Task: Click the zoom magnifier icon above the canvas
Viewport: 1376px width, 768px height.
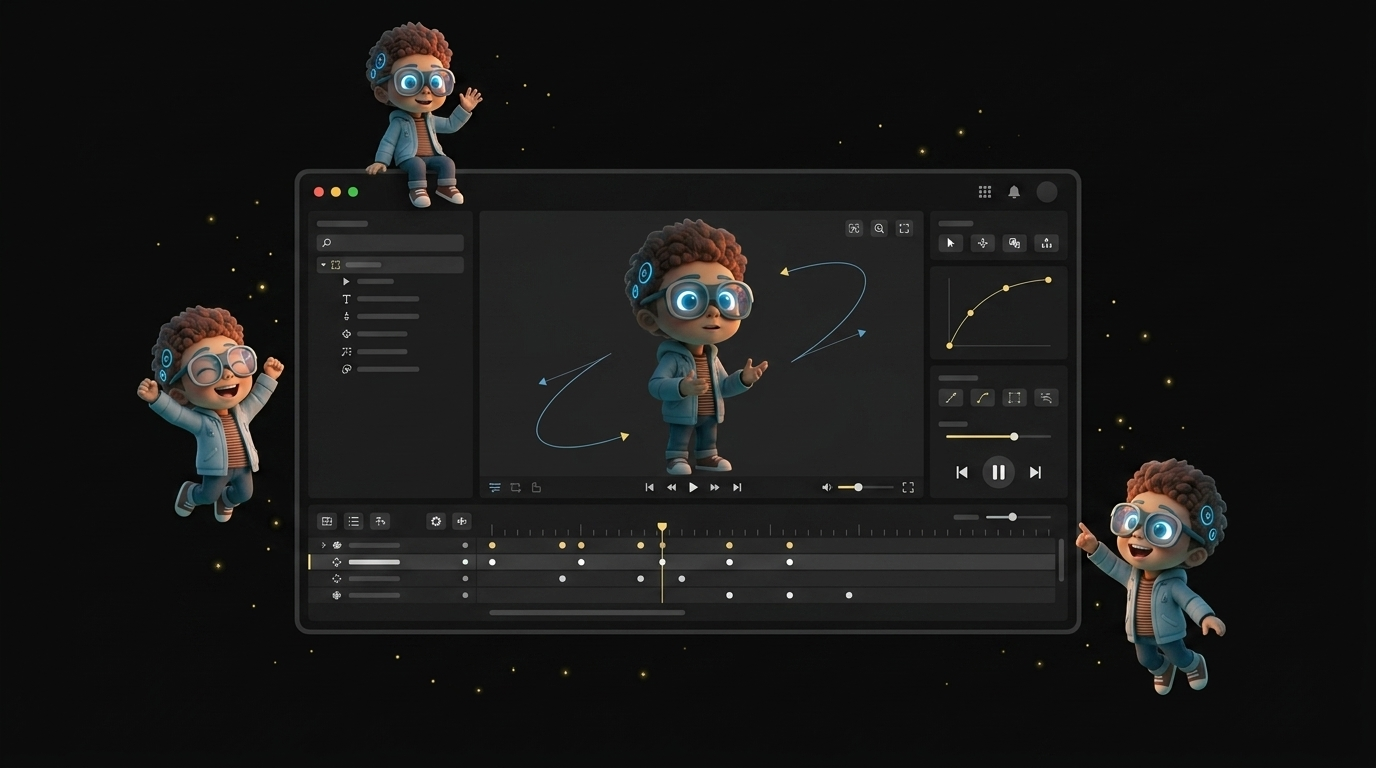Action: [879, 228]
